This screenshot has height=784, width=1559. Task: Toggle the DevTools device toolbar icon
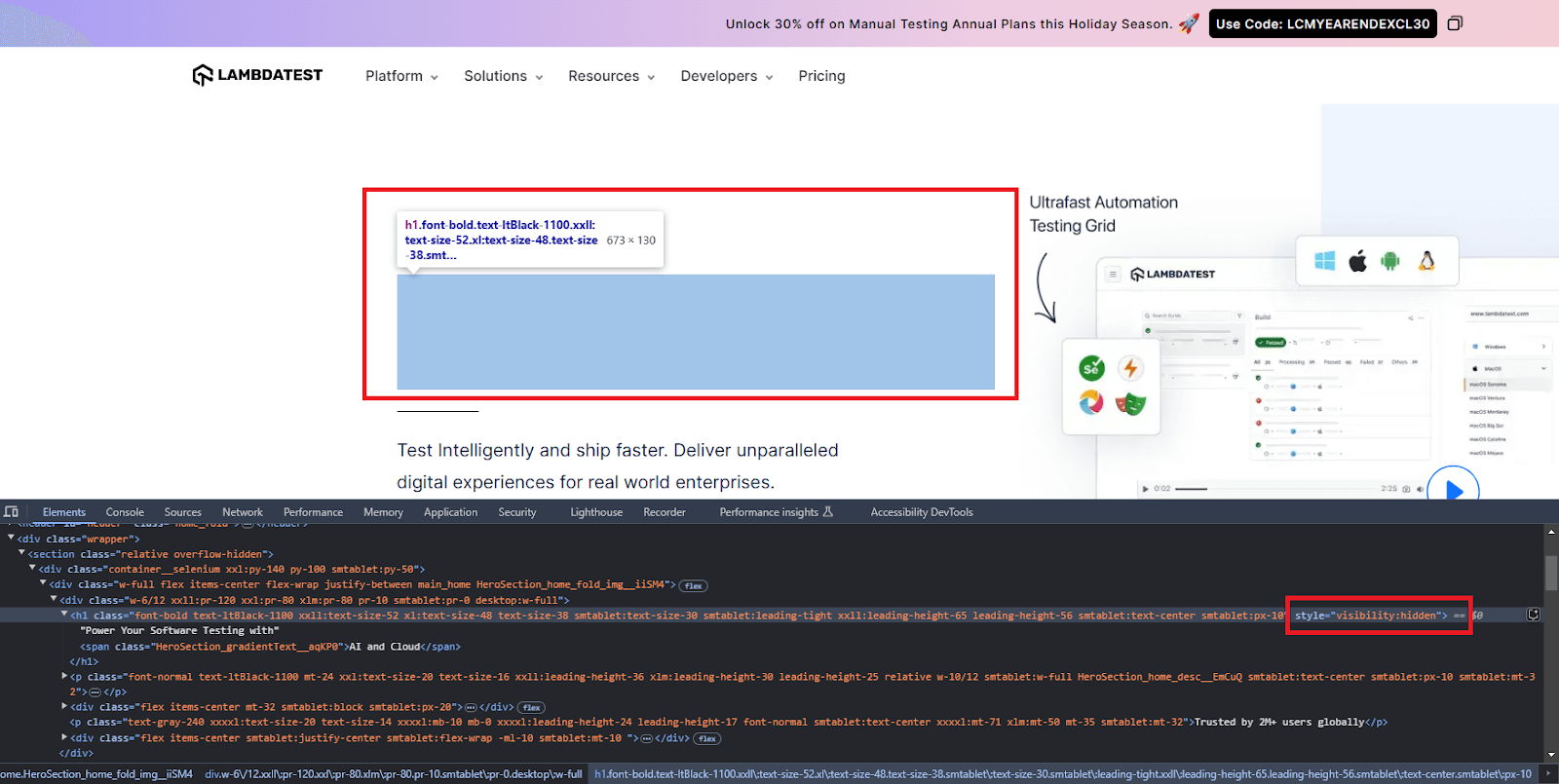point(11,511)
